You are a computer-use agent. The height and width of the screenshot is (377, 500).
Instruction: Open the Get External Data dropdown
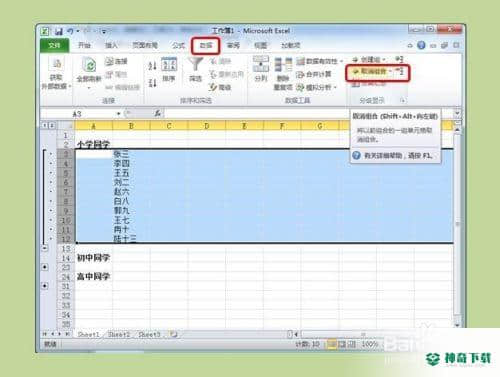(56, 74)
